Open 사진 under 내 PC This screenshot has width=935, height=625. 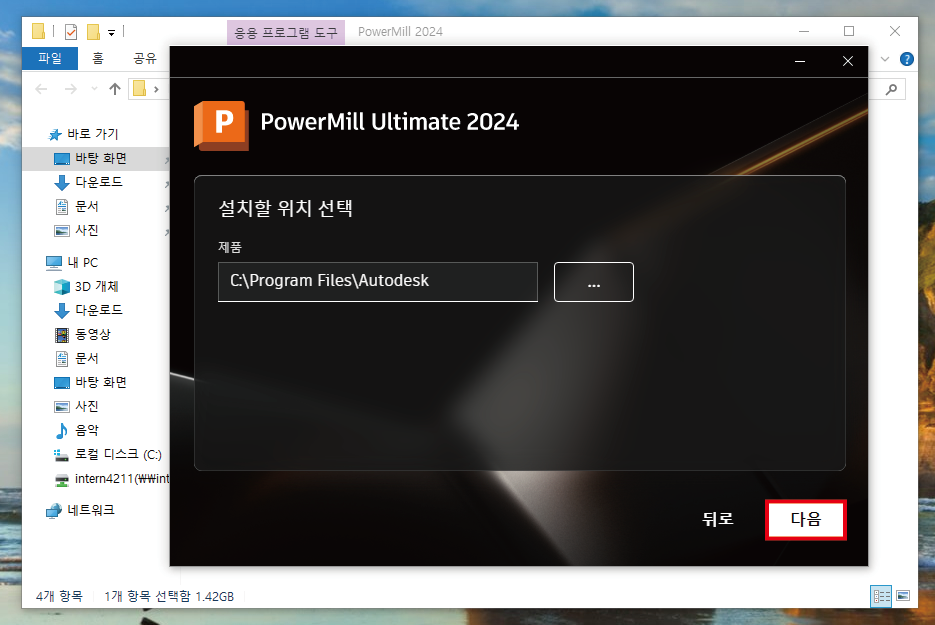(87, 406)
